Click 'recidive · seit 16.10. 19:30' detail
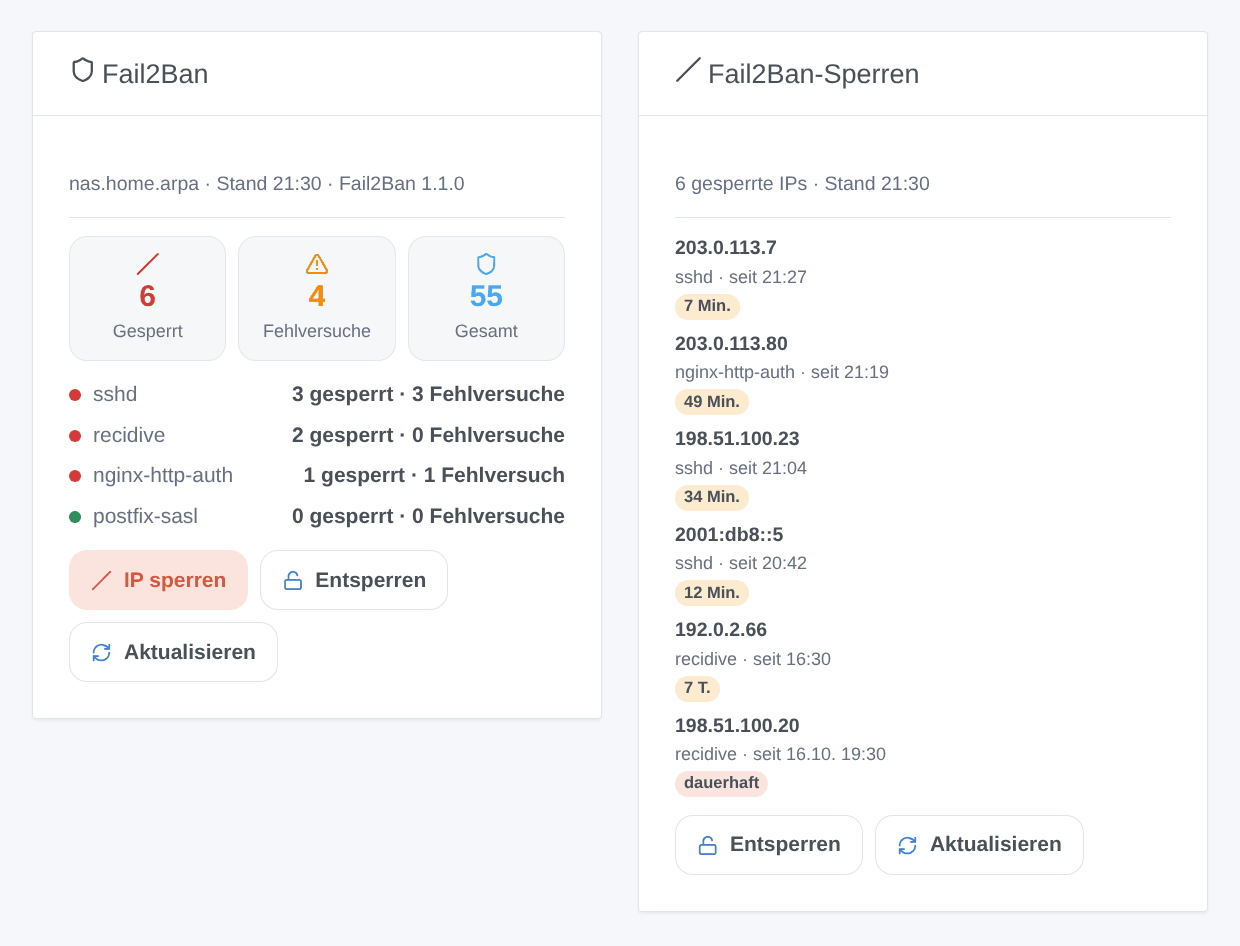This screenshot has width=1240, height=946. tap(780, 754)
